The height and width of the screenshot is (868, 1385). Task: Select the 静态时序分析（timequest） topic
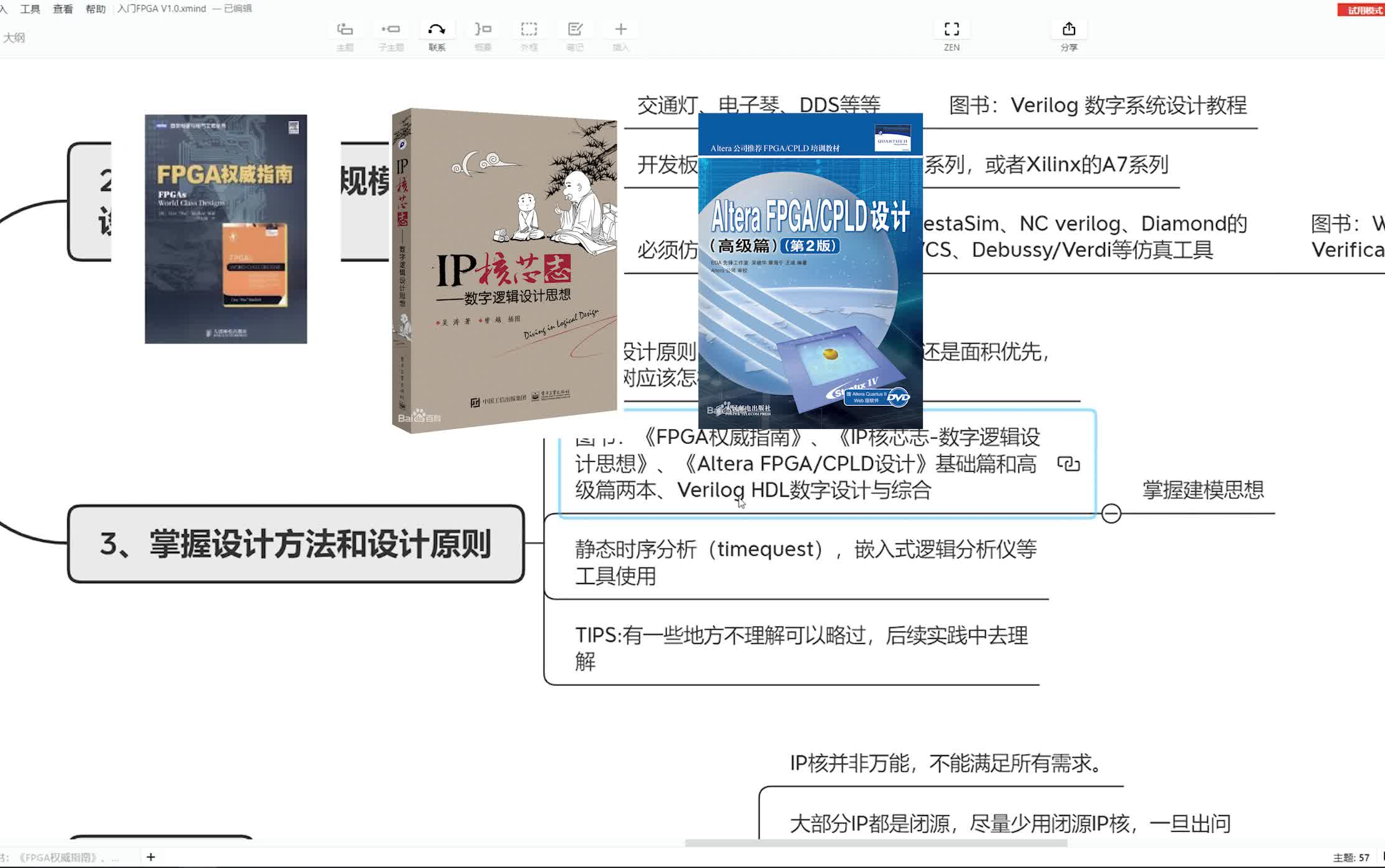click(805, 562)
